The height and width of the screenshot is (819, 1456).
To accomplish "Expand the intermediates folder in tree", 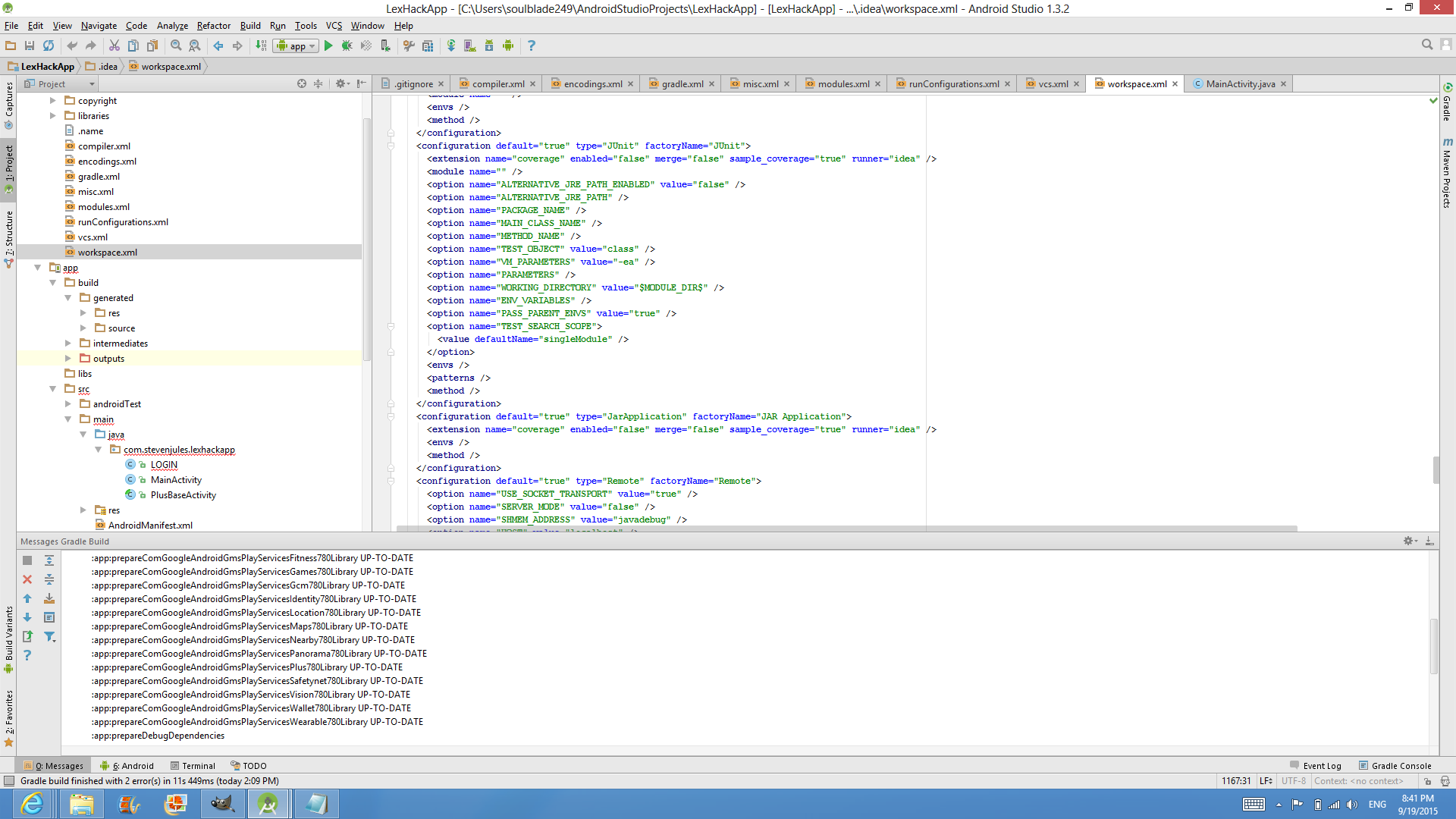I will tap(68, 344).
